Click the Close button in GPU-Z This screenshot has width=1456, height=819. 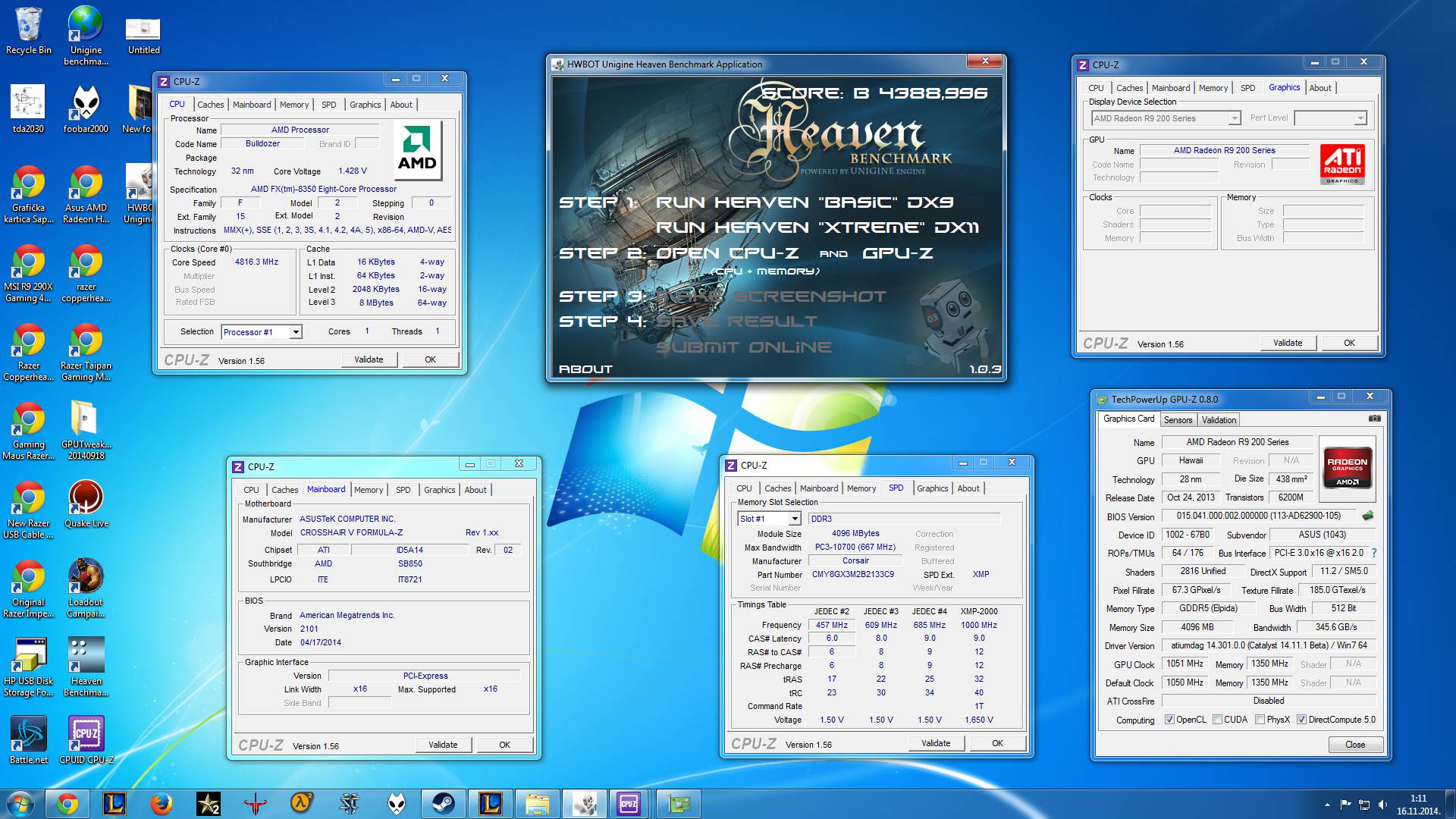1355,745
